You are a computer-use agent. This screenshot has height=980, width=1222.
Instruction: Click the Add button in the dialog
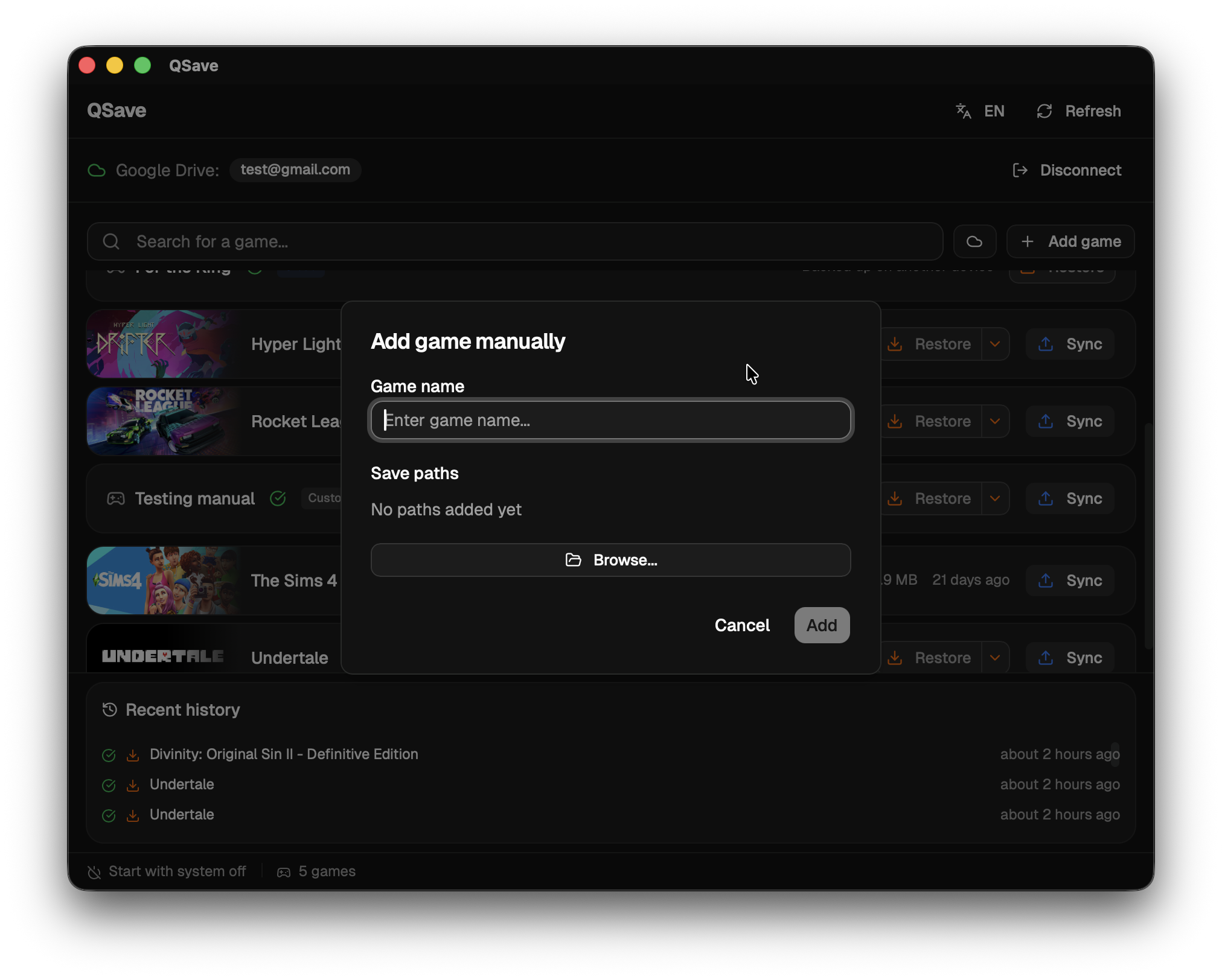click(822, 625)
